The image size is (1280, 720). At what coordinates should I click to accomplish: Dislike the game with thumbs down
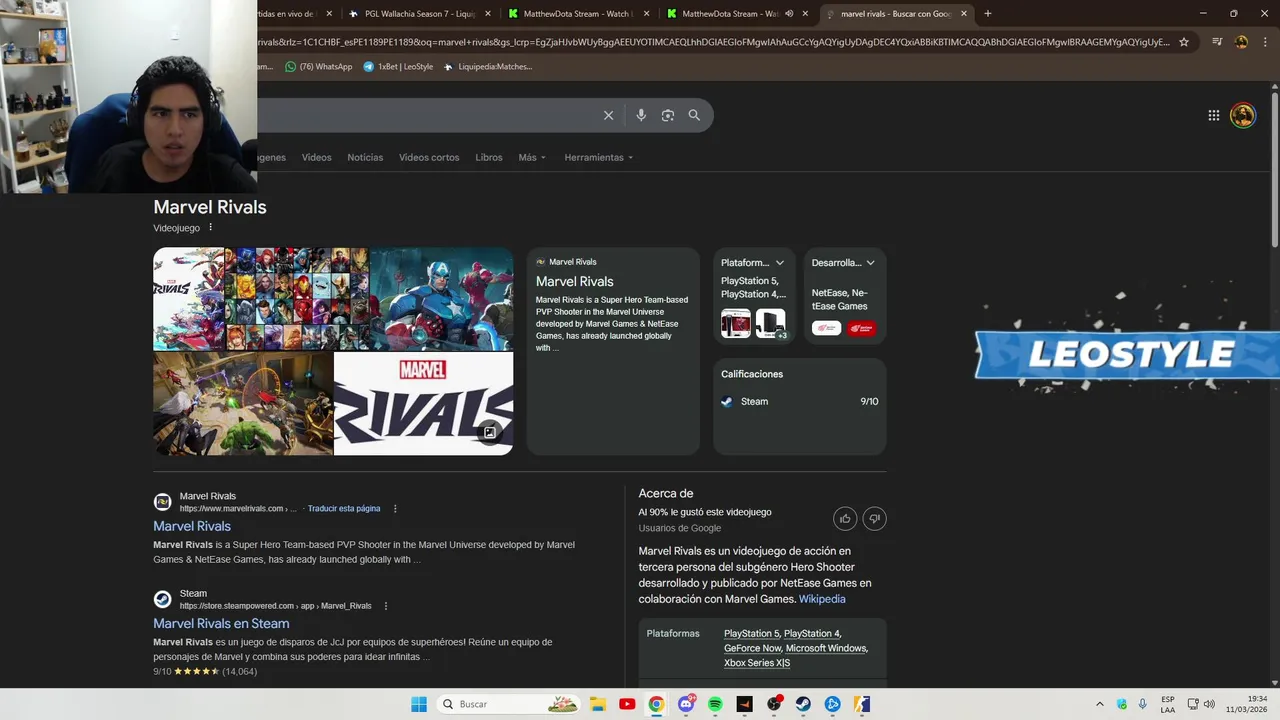[x=875, y=518]
